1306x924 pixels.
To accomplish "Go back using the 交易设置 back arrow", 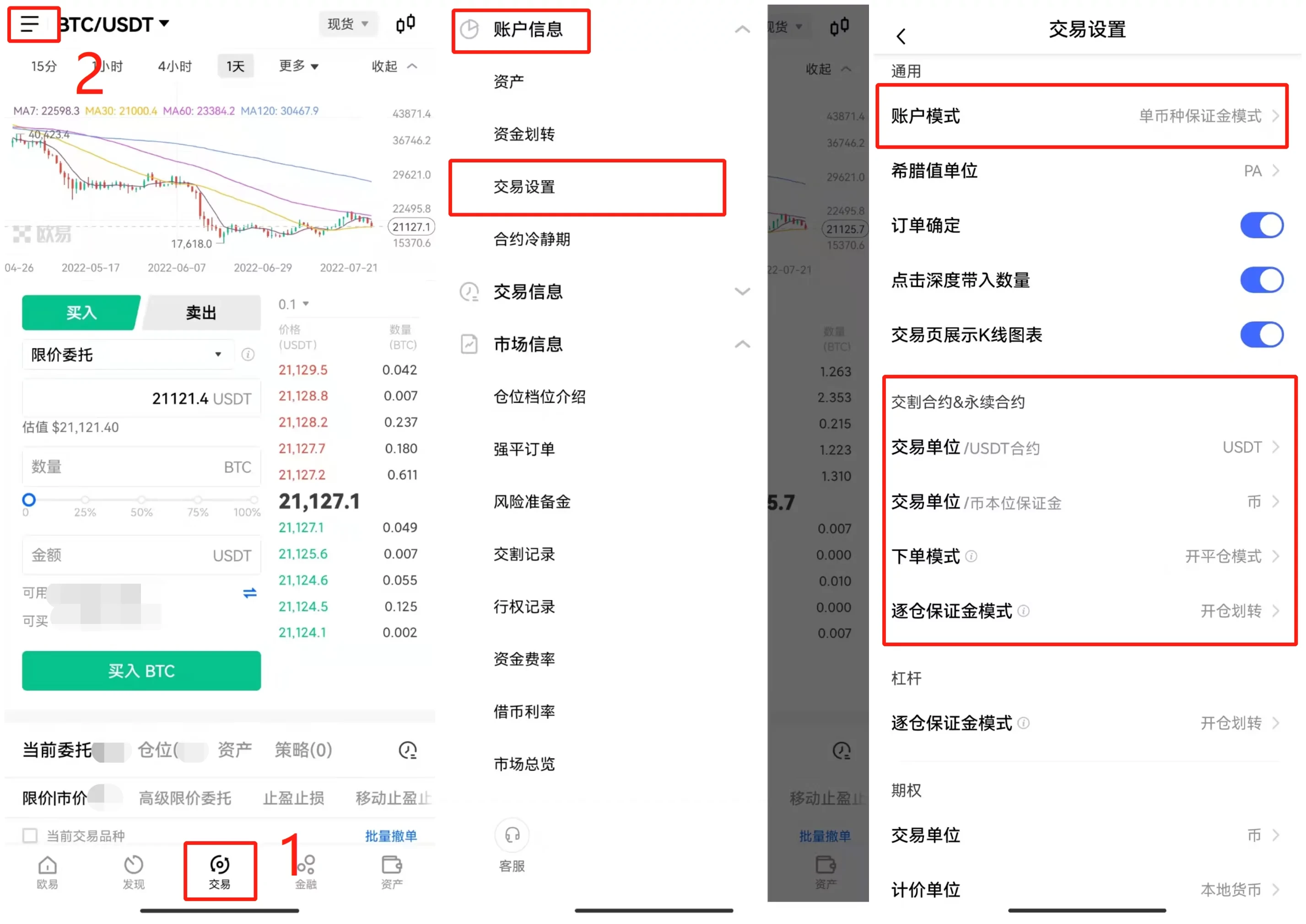I will (901, 37).
